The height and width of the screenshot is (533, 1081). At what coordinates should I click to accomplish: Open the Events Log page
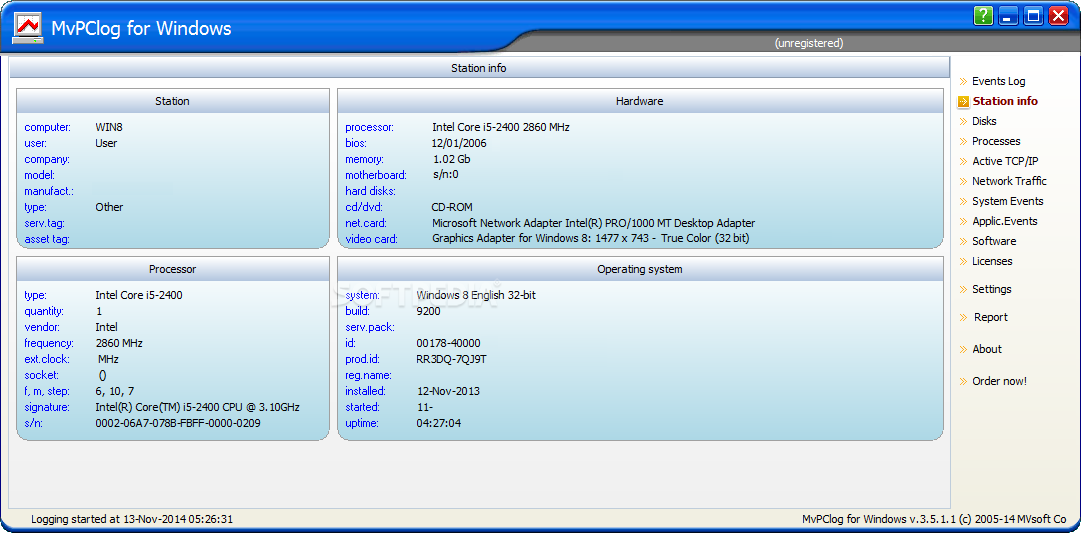(998, 81)
